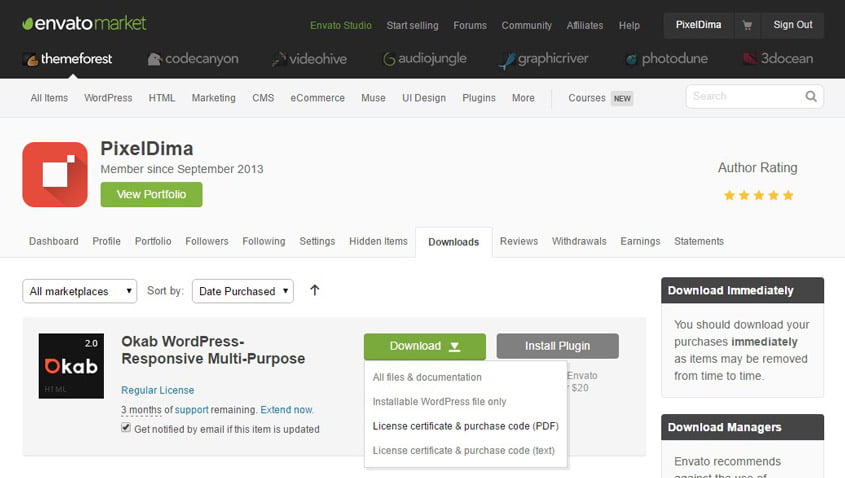Open the themeforest marketplace

(x=68, y=59)
